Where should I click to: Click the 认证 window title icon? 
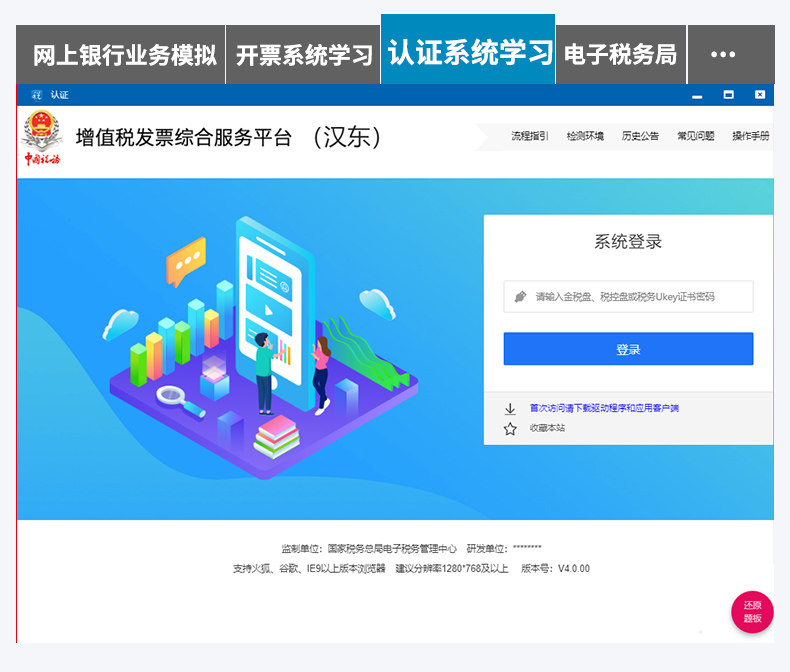[37, 95]
